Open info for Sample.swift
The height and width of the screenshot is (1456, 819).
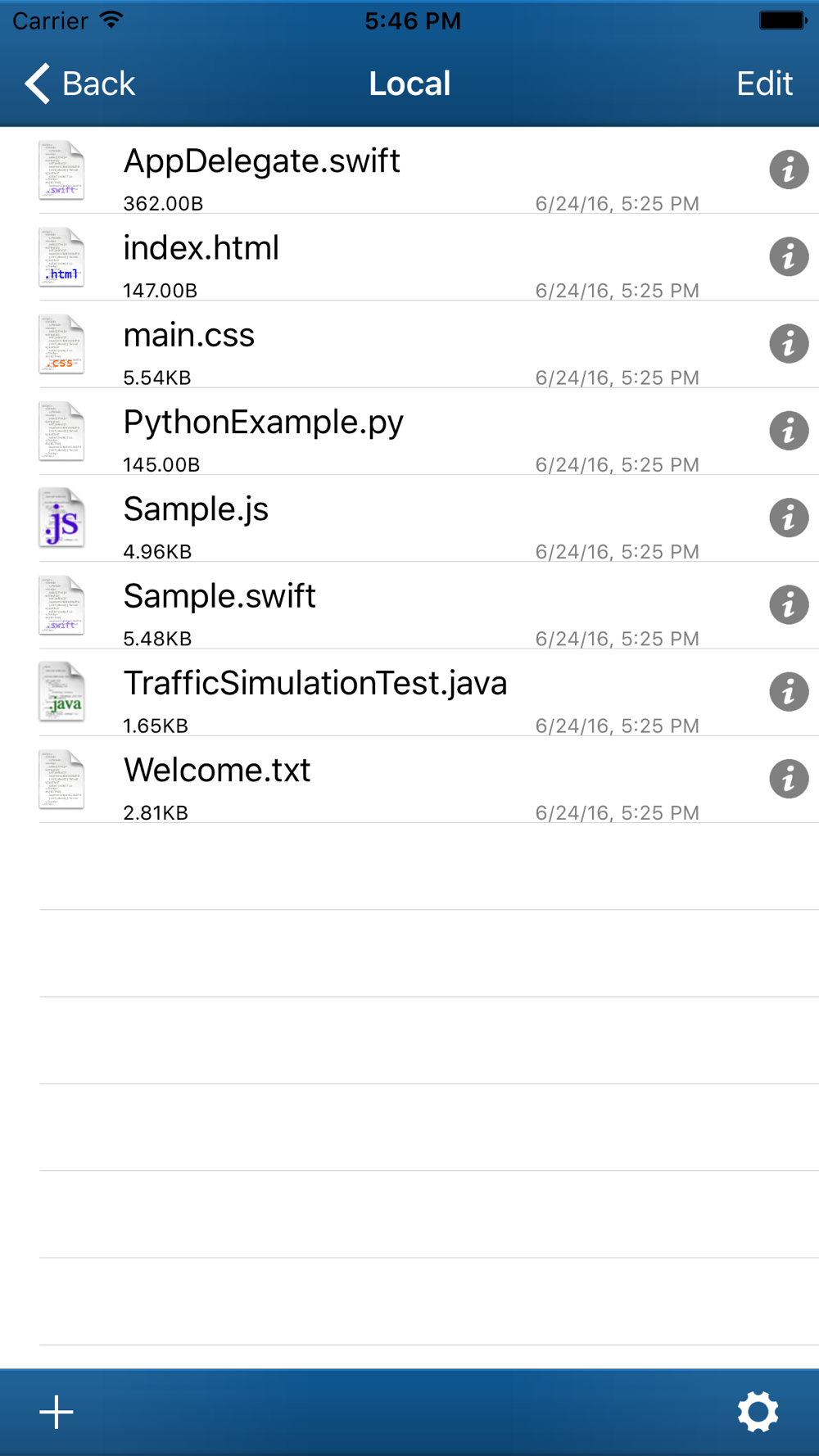(789, 605)
